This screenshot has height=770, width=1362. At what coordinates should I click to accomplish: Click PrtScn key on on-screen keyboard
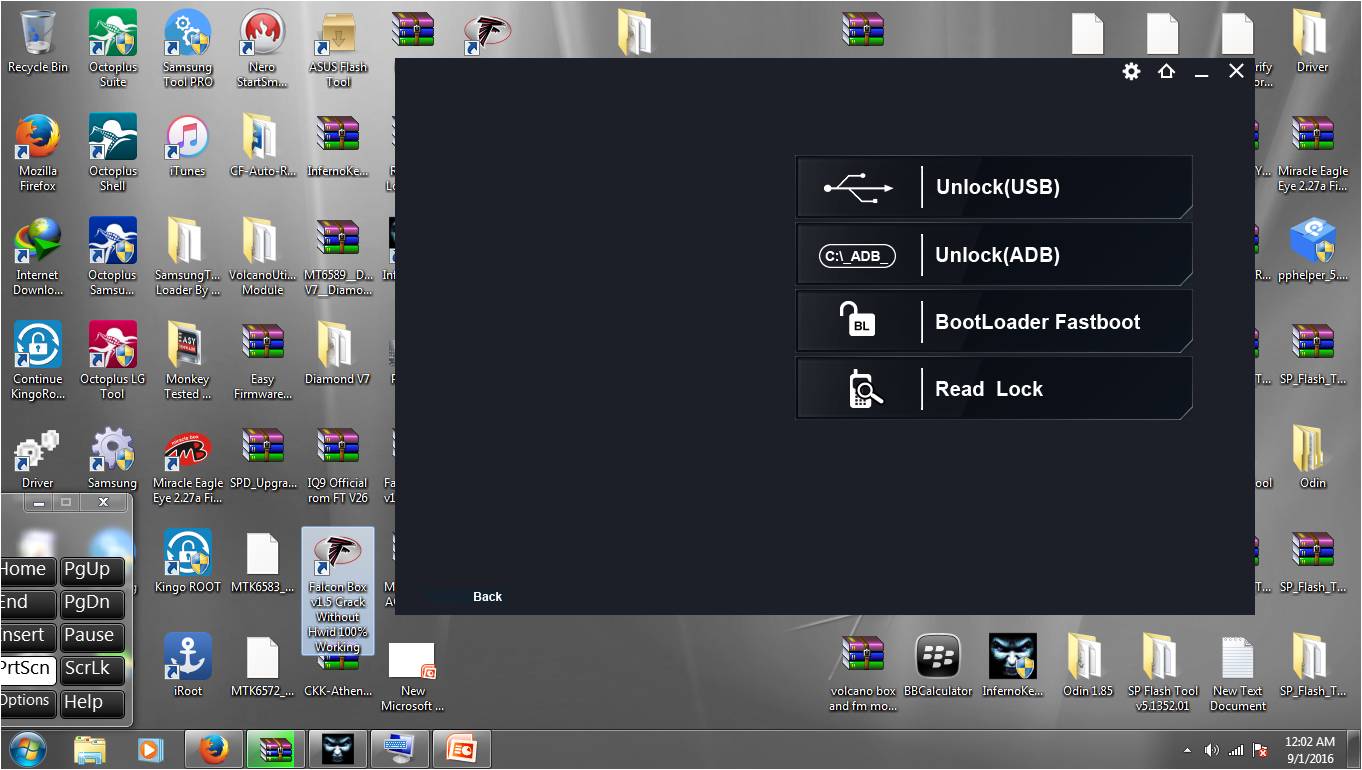coord(27,669)
